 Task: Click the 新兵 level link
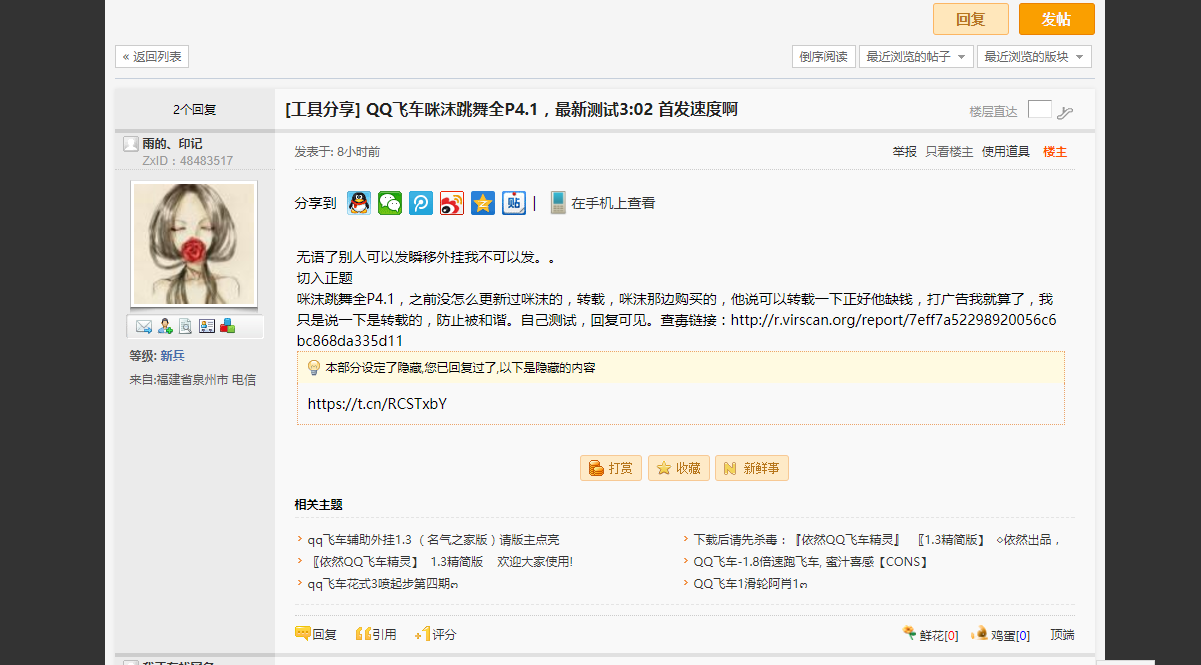click(172, 356)
